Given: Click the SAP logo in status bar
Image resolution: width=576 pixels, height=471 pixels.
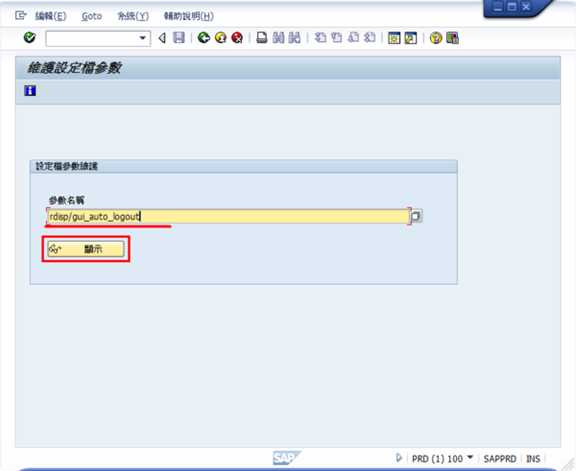Looking at the screenshot, I should [287, 458].
